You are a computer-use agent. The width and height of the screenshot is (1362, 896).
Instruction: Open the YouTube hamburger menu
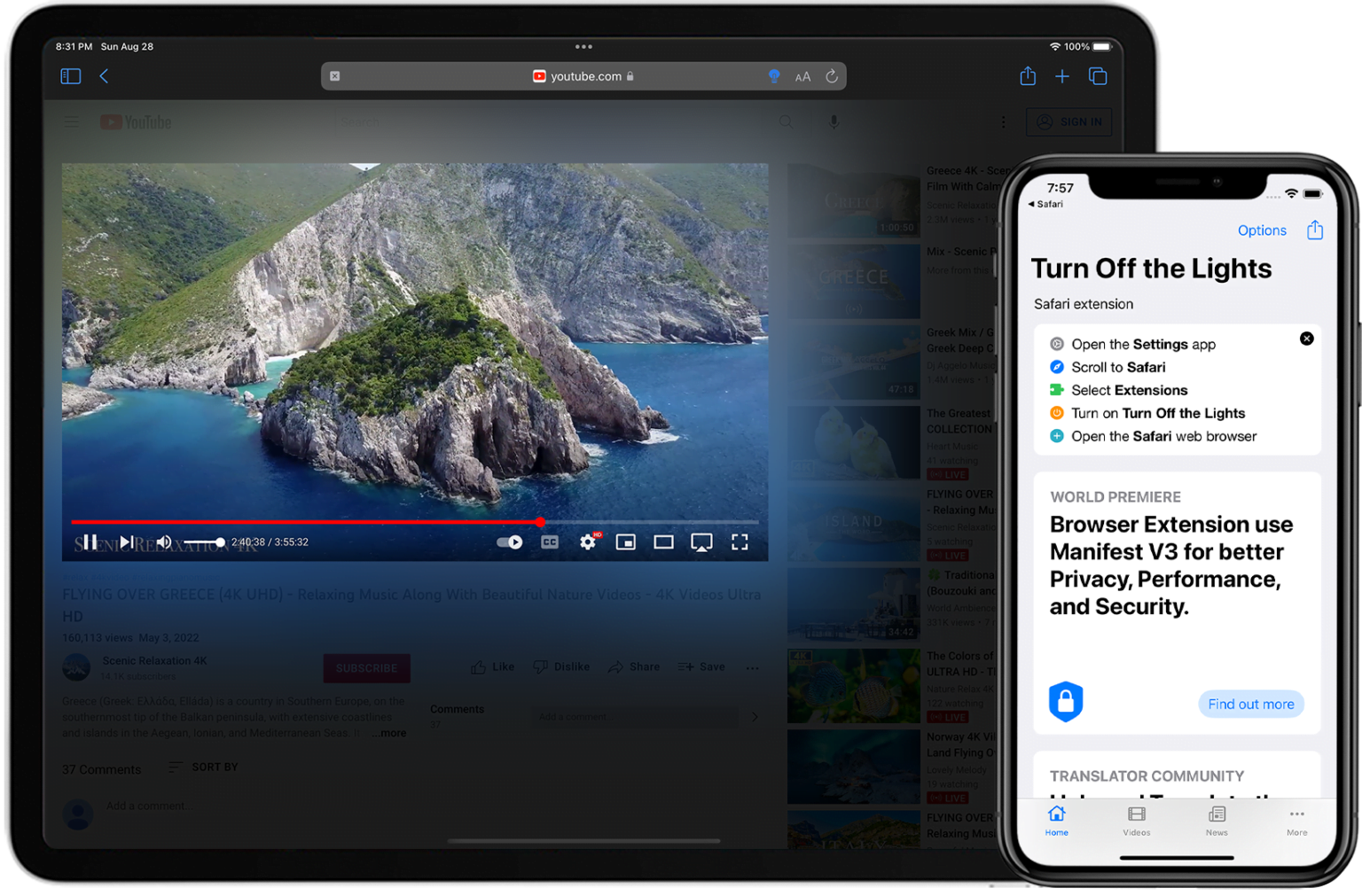point(72,122)
